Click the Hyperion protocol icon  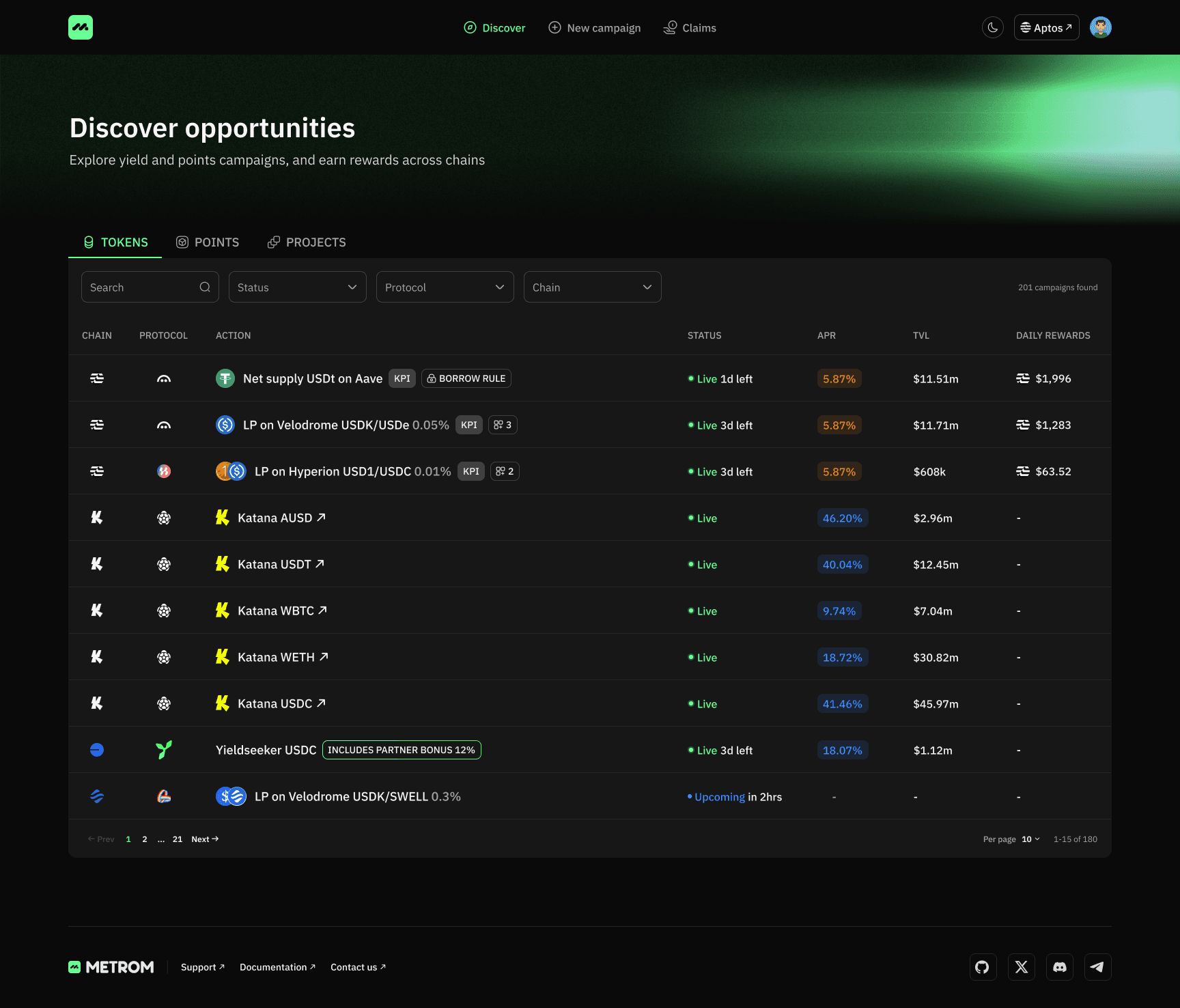point(164,471)
